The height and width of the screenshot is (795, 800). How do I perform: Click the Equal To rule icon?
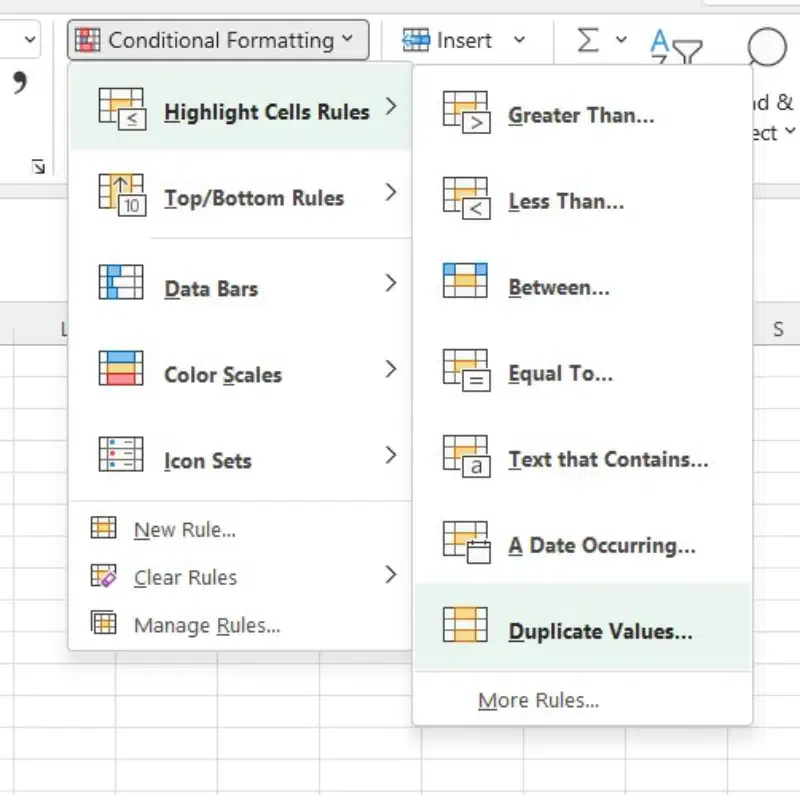point(465,371)
